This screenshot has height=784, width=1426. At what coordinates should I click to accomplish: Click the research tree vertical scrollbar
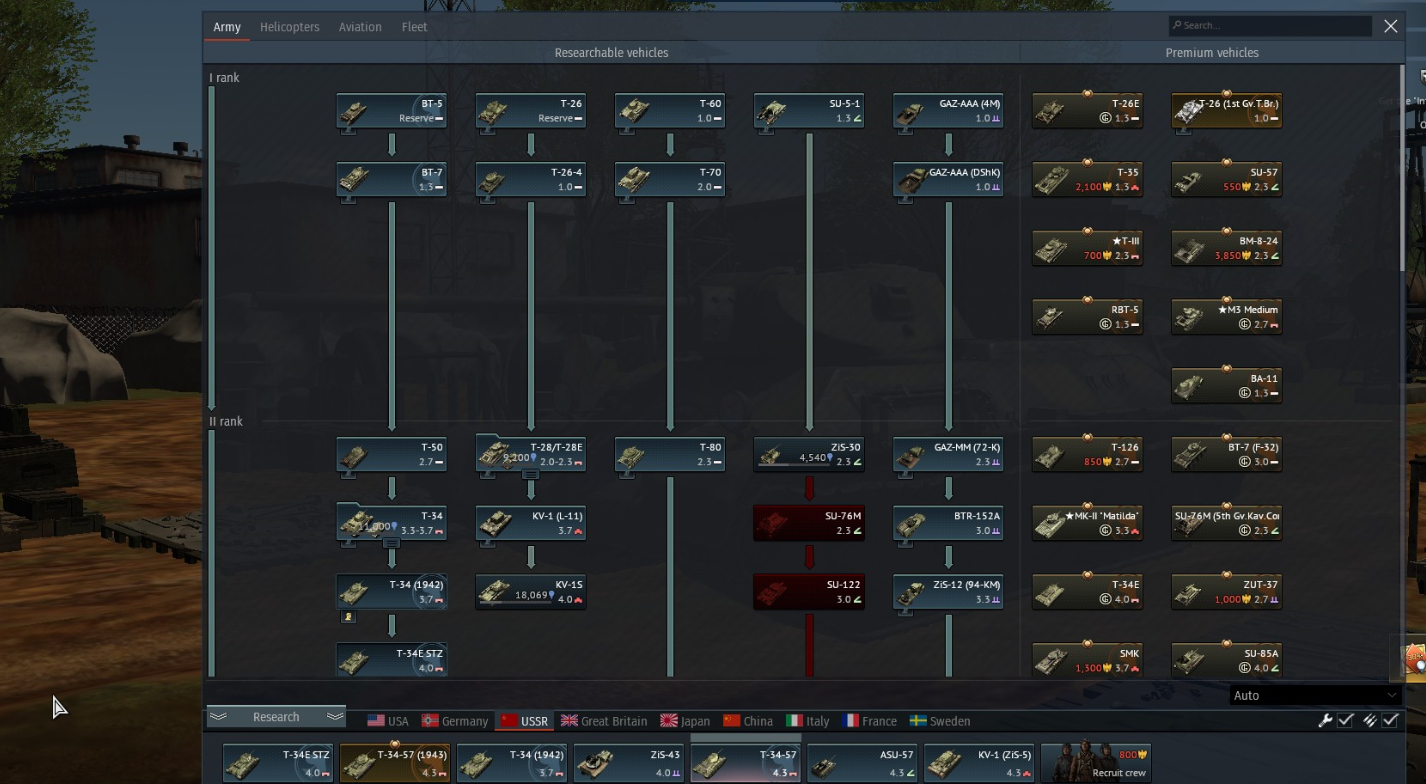(x=1401, y=170)
